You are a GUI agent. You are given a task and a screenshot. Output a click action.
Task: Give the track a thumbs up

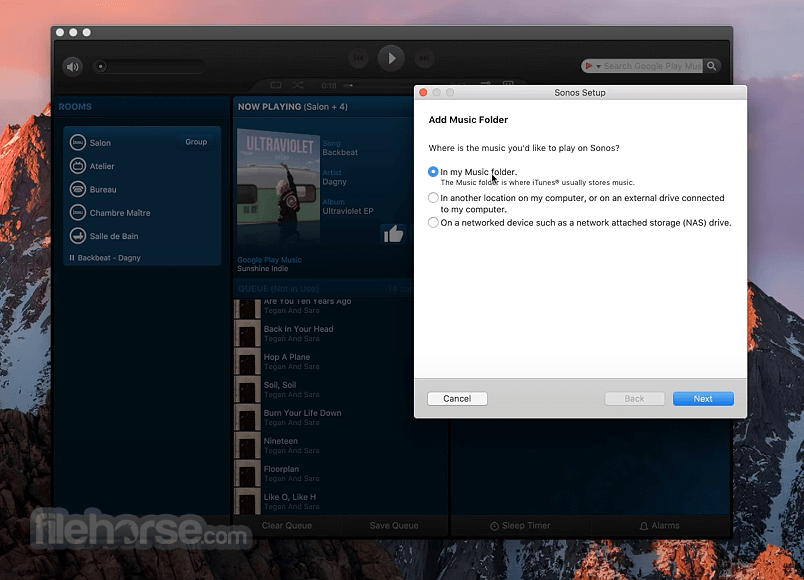394,234
